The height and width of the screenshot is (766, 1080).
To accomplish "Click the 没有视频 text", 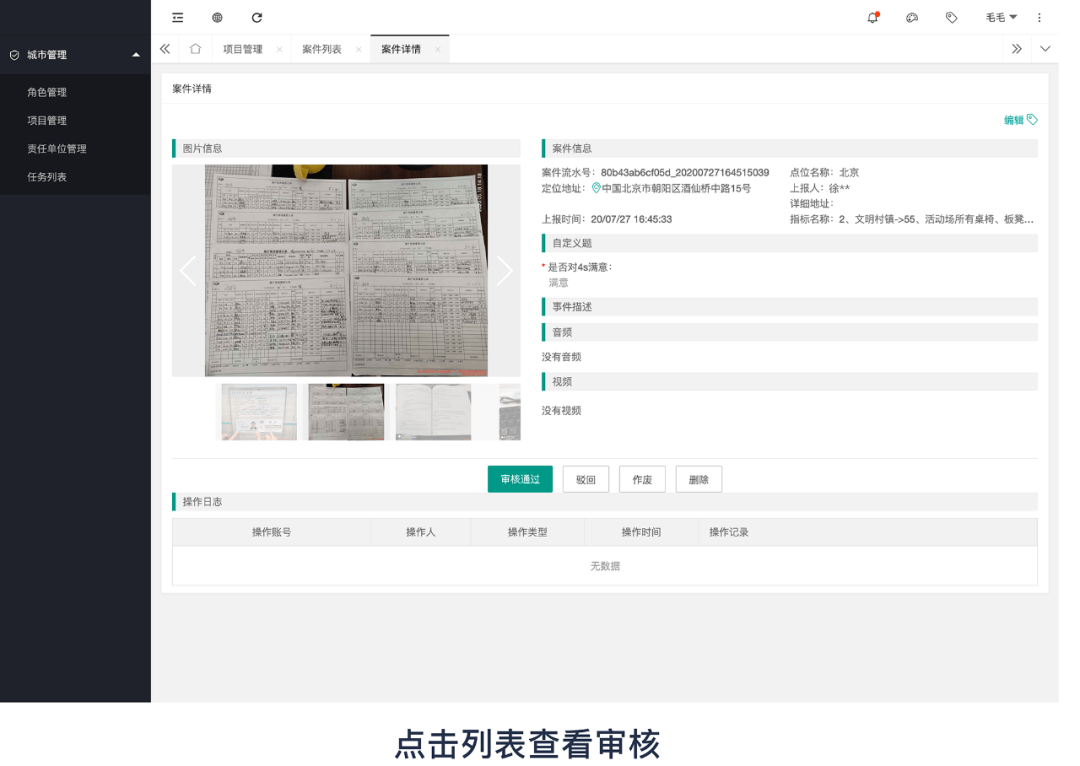I will [x=561, y=411].
